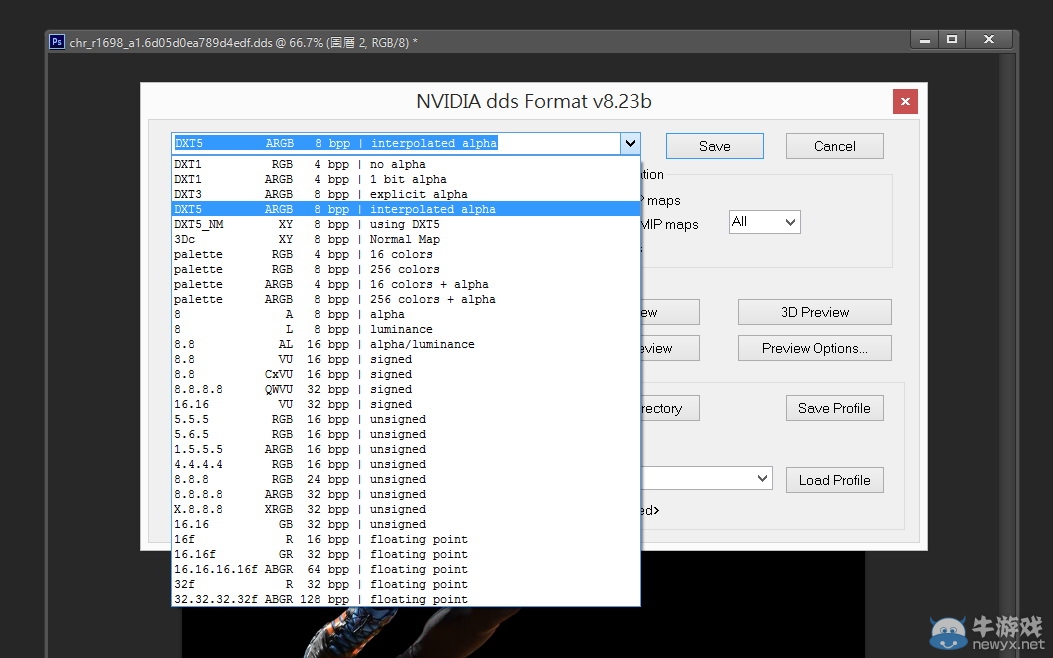Click the Save button
The height and width of the screenshot is (658, 1053).
pos(715,146)
